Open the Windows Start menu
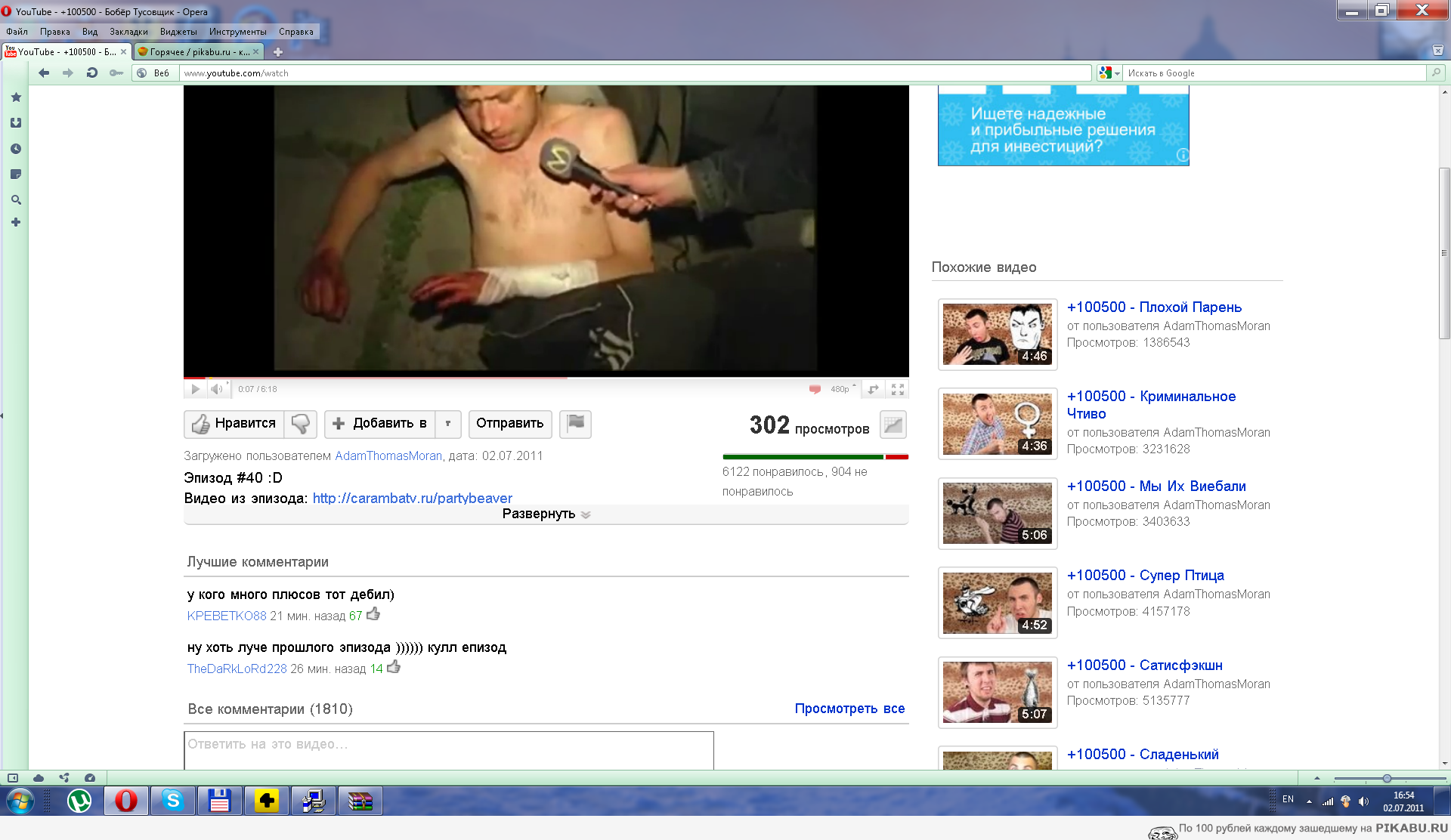Image resolution: width=1451 pixels, height=840 pixels. (20, 801)
